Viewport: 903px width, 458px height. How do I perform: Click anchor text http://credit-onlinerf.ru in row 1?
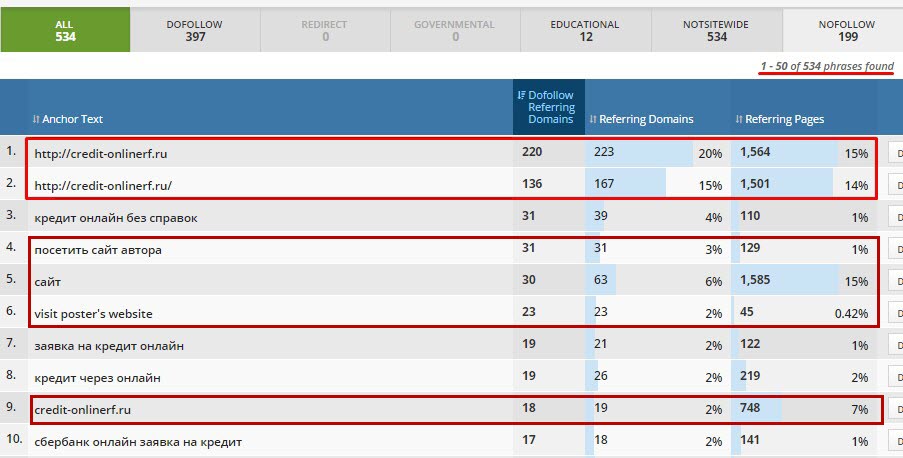coord(100,153)
